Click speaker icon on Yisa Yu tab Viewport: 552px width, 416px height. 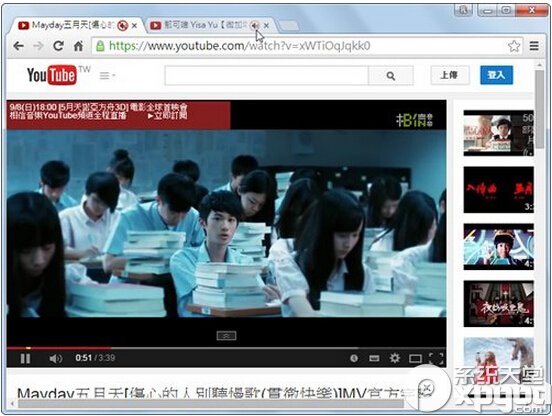(x=255, y=25)
